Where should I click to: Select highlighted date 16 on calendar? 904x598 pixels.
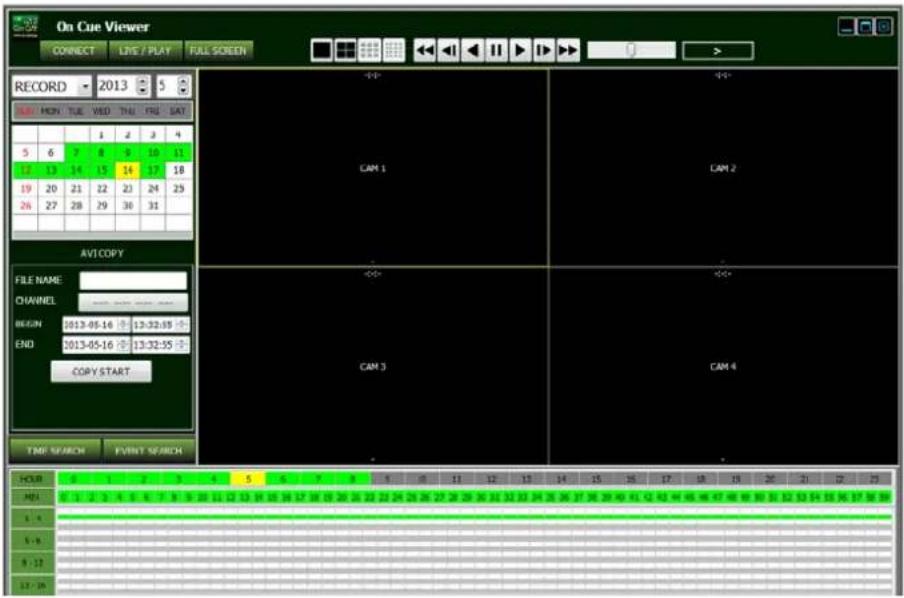[x=127, y=170]
